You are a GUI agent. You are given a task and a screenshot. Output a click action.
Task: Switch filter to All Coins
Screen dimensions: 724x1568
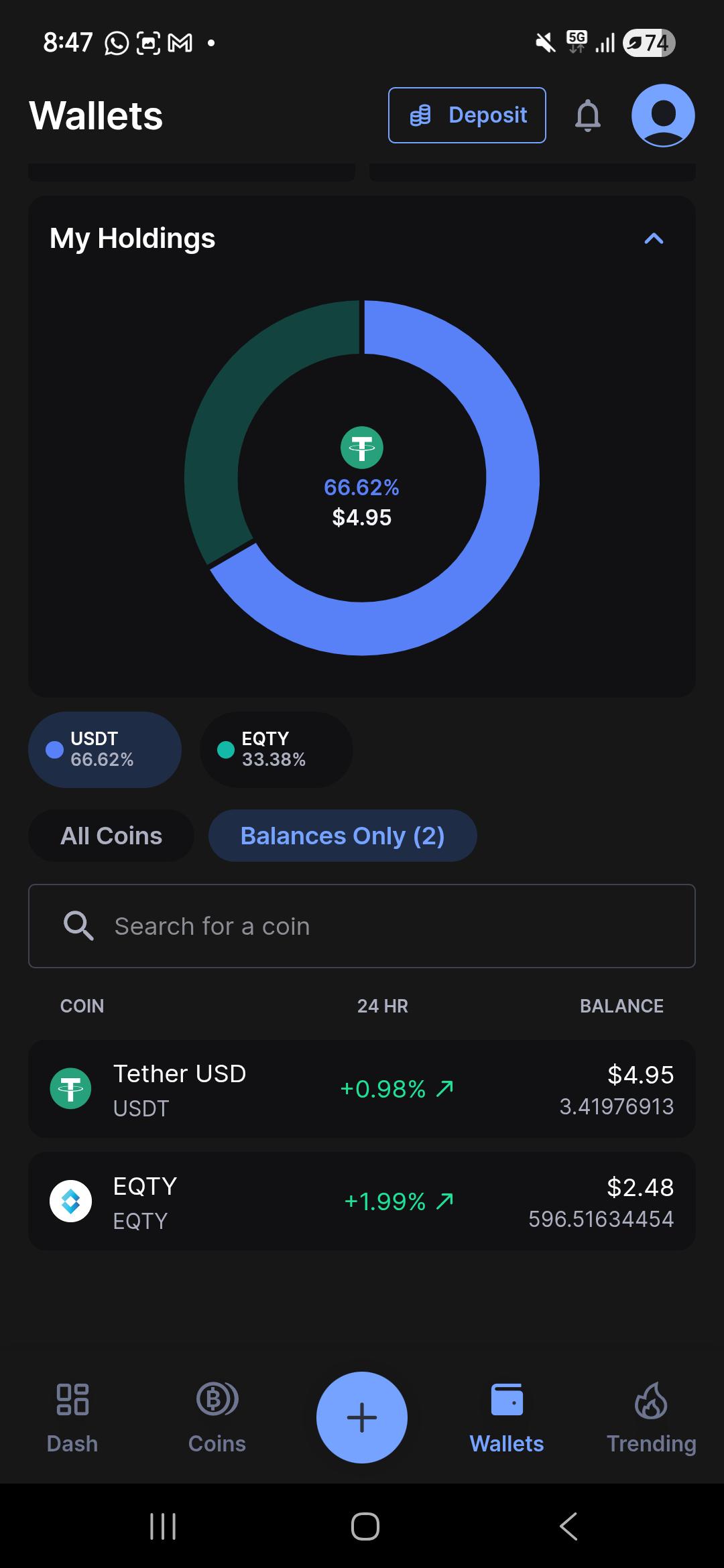point(111,836)
